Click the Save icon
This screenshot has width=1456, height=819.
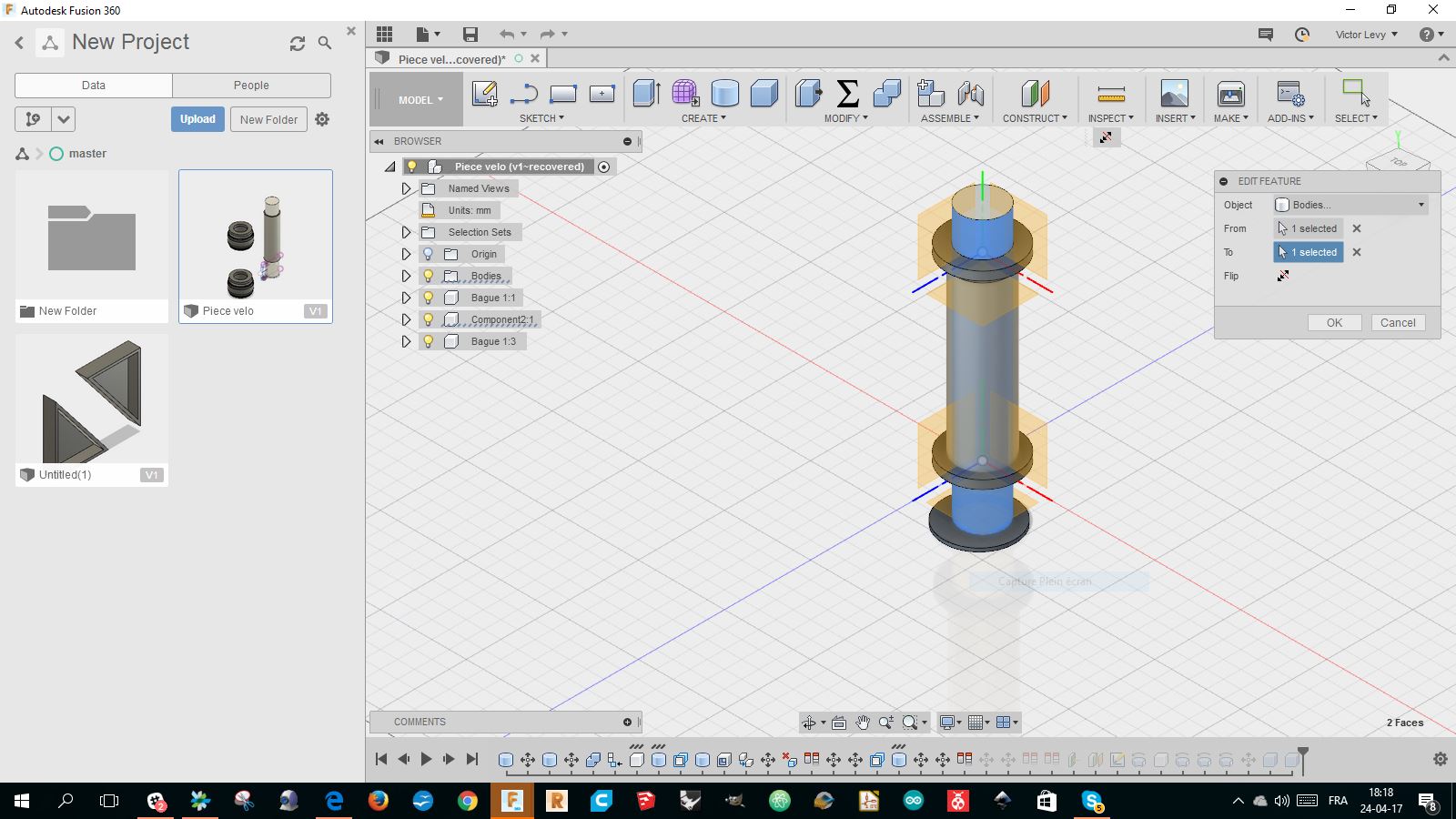click(470, 35)
